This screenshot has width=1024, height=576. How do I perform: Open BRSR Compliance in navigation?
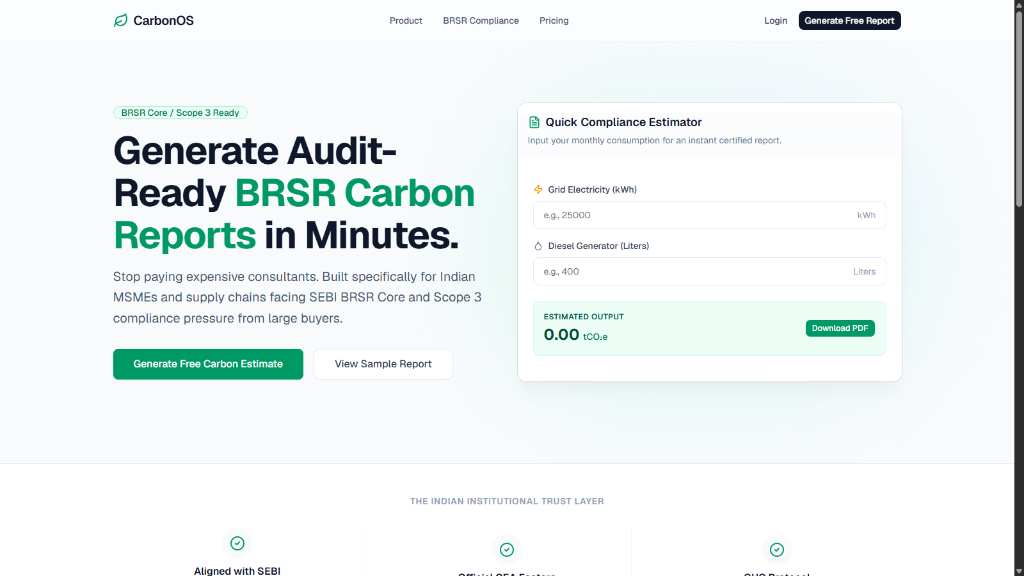[481, 21]
